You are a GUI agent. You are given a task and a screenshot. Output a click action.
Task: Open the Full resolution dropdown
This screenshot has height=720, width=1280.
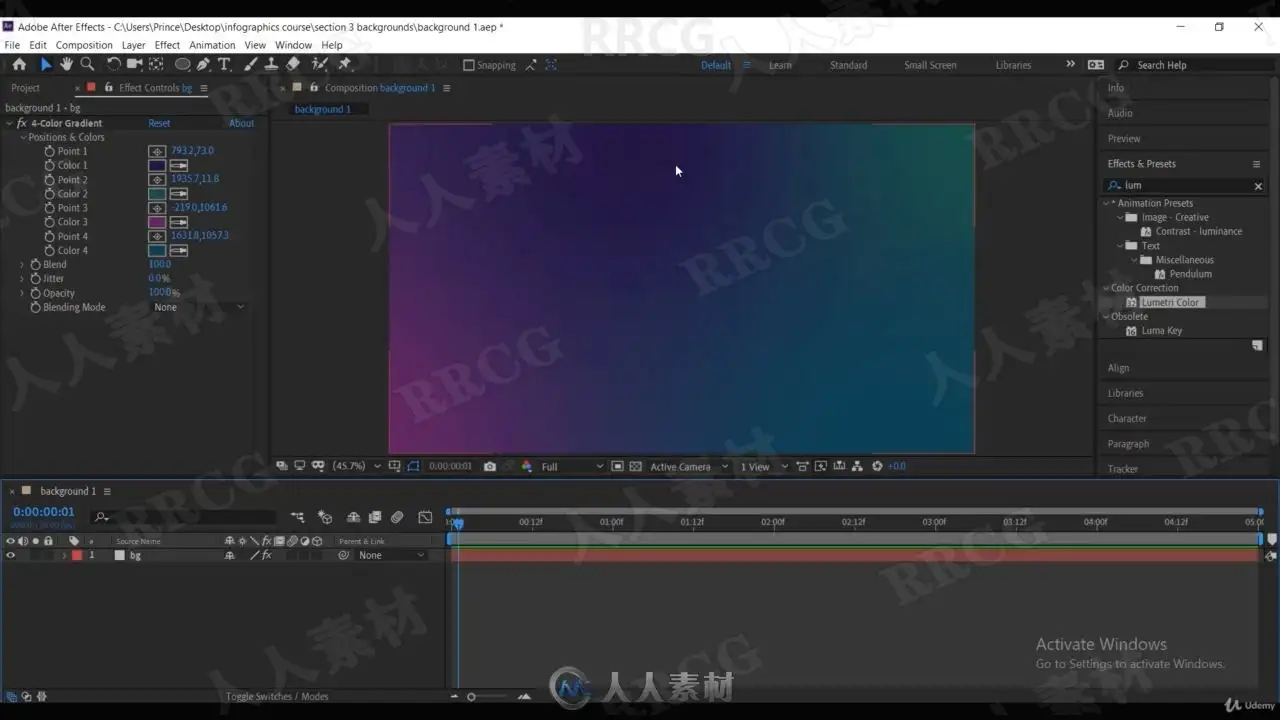(x=572, y=466)
